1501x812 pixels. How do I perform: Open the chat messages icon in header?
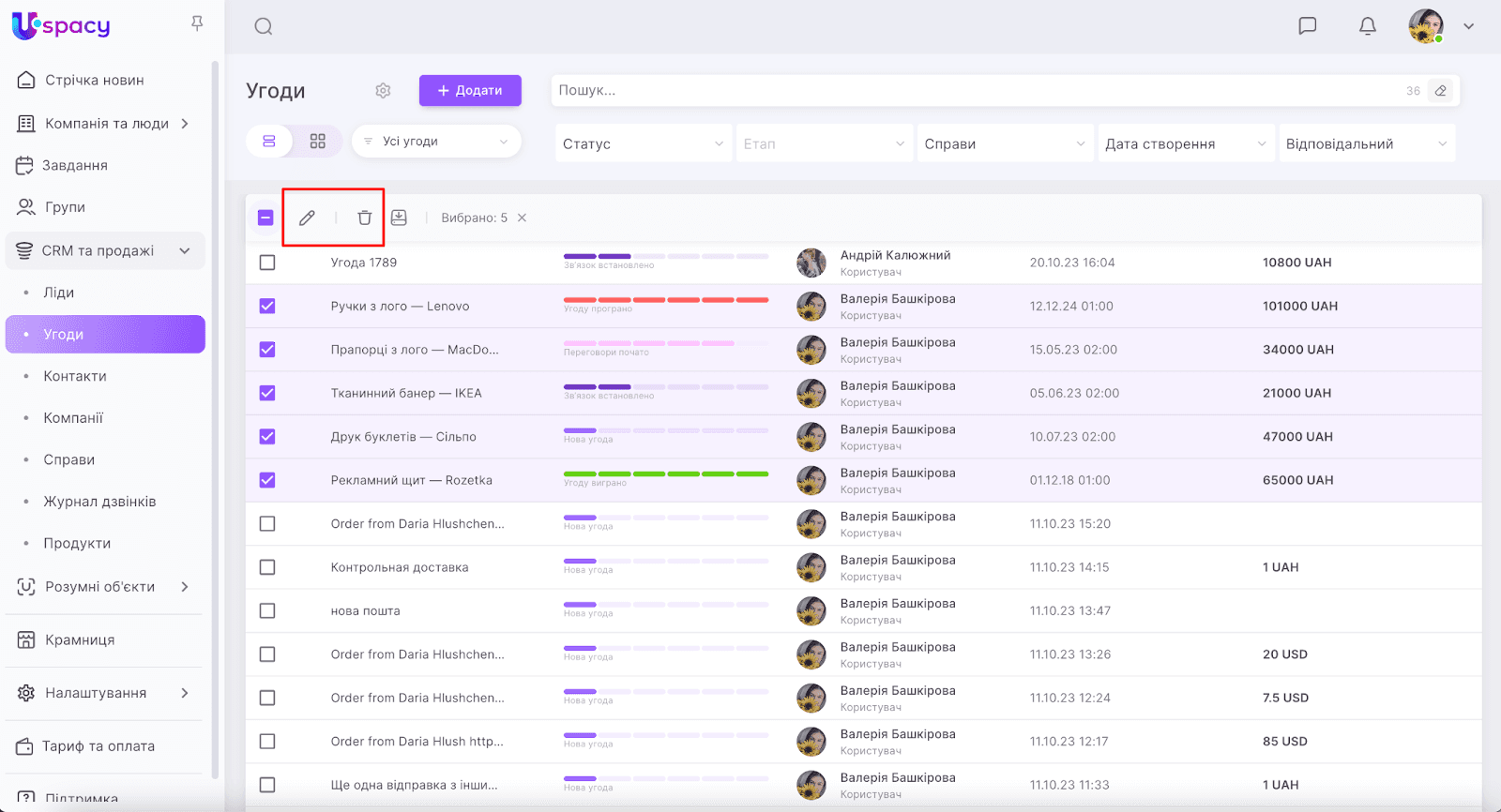tap(1307, 26)
